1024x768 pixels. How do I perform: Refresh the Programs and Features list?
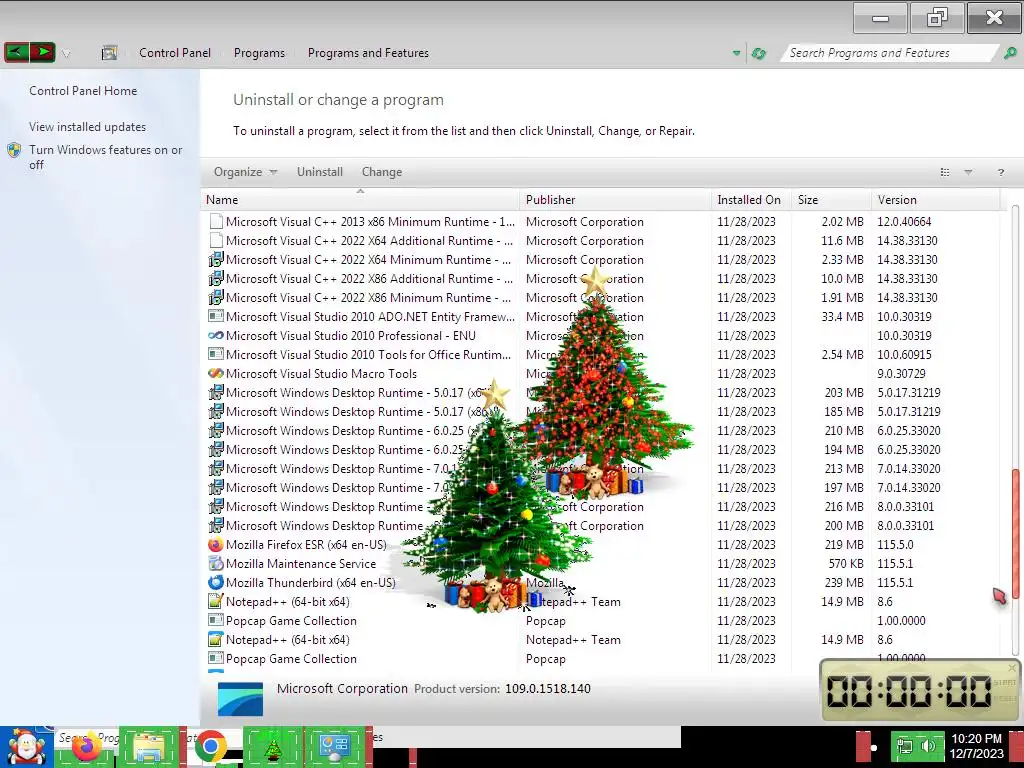tap(758, 53)
